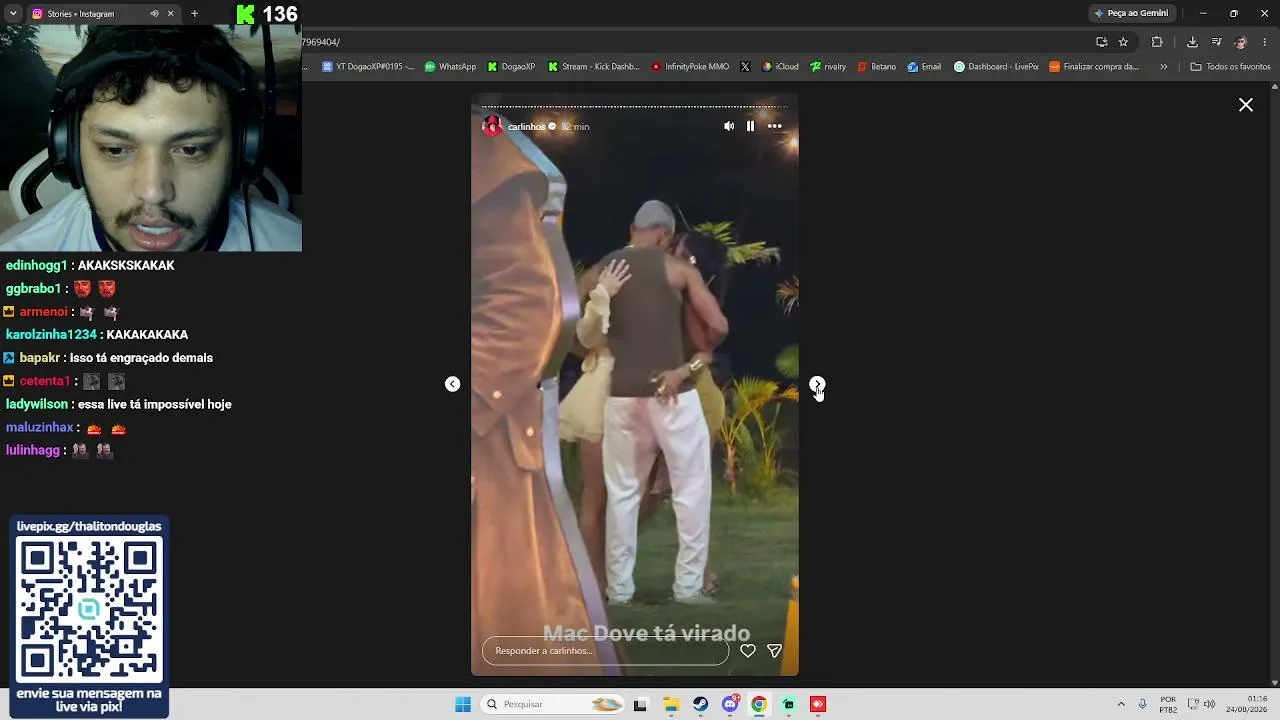
Task: Open the browser extensions puzzle icon
Action: click(1157, 42)
